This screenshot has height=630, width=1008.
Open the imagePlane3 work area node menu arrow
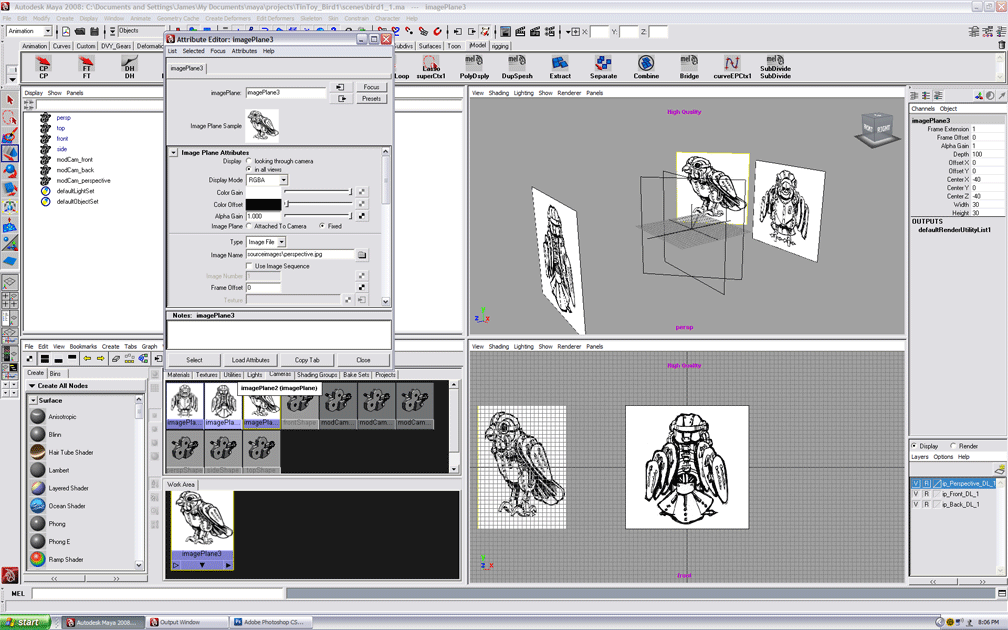pos(202,564)
